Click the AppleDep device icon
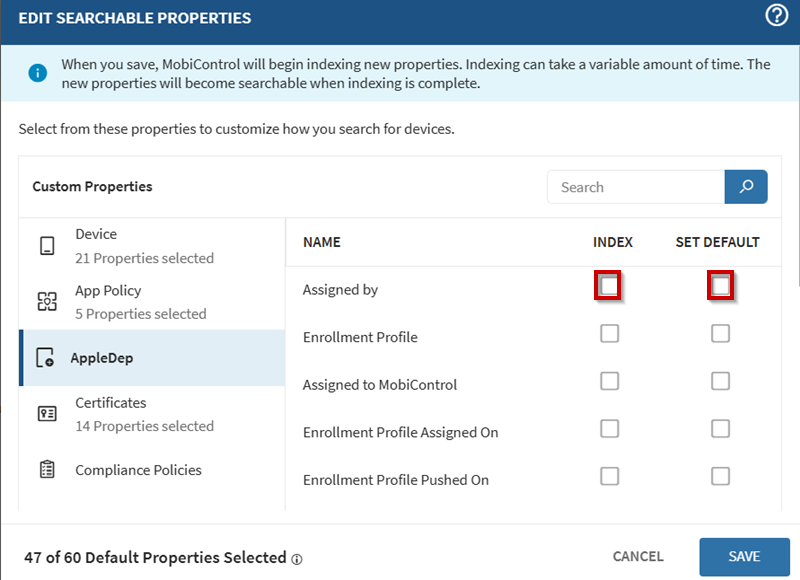This screenshot has height=580, width=800. pos(45,358)
